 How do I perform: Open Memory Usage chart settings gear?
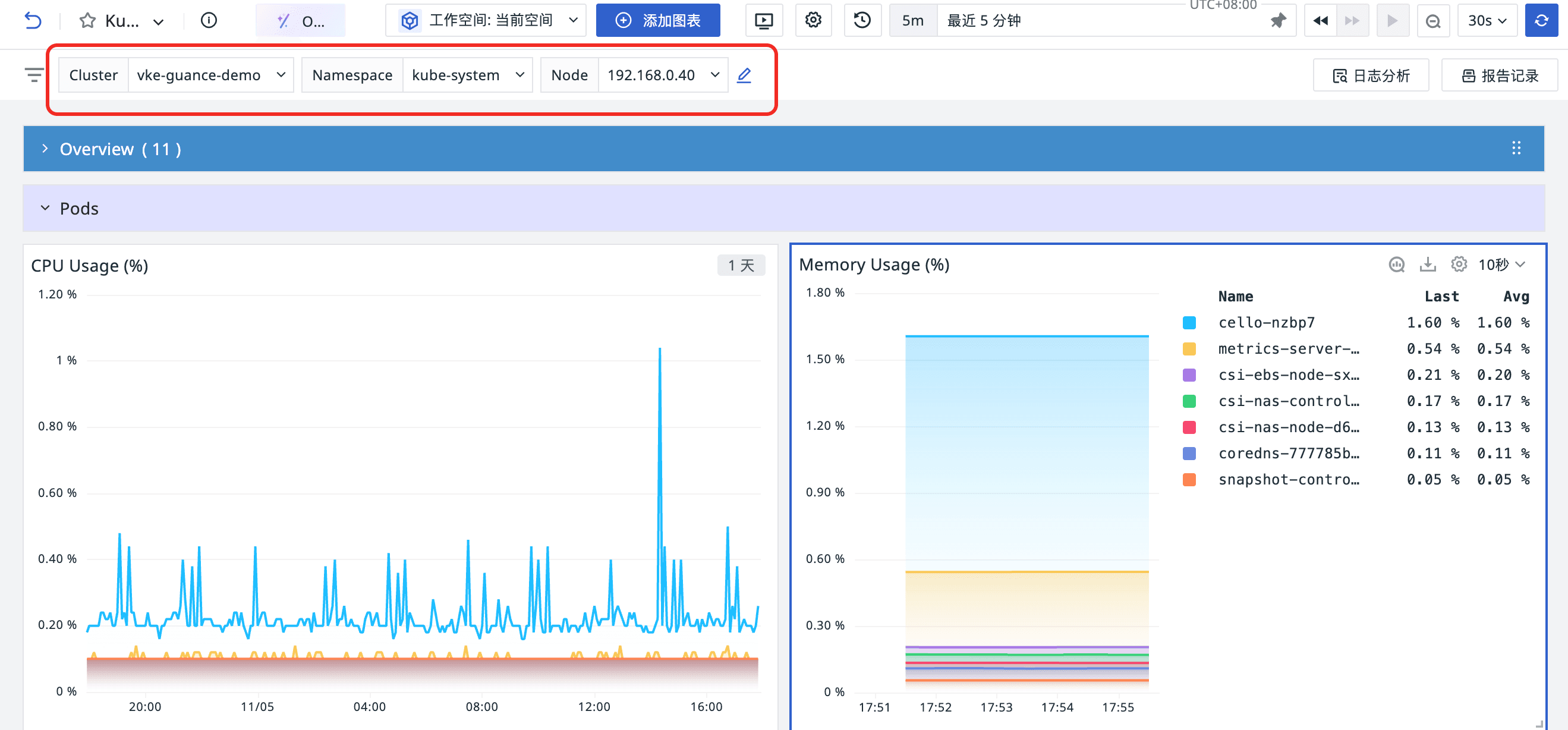coord(1459,264)
